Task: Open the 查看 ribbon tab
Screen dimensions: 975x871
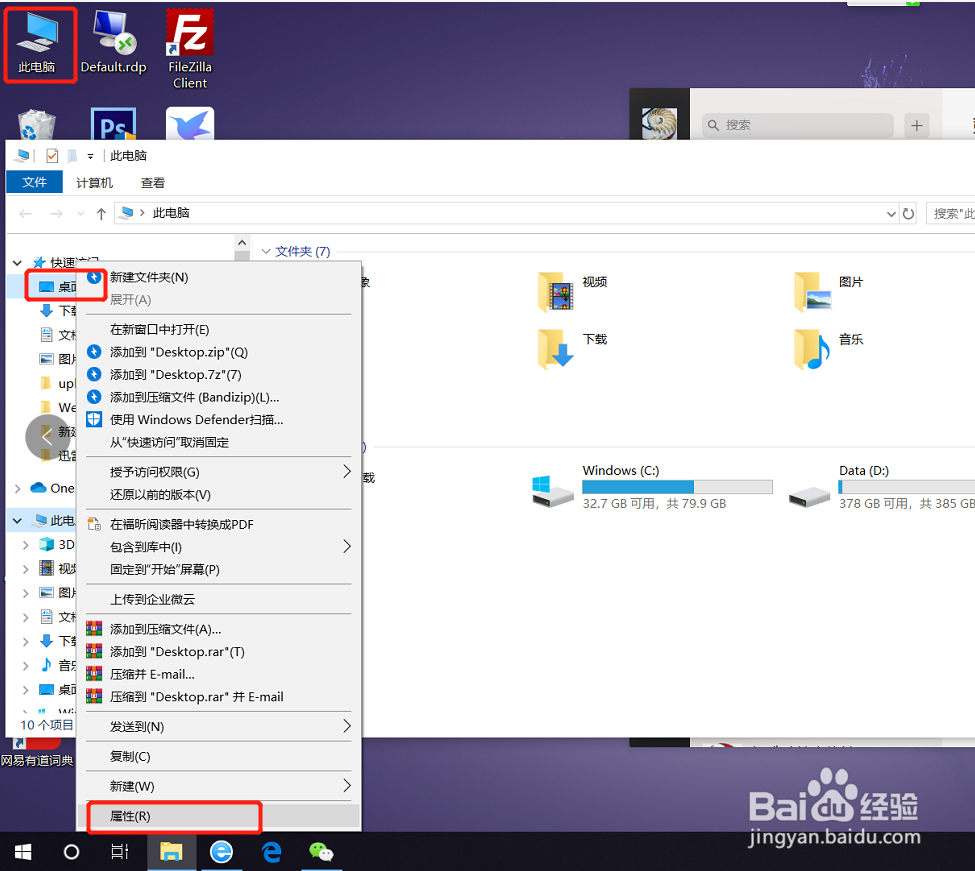Action: 153,183
